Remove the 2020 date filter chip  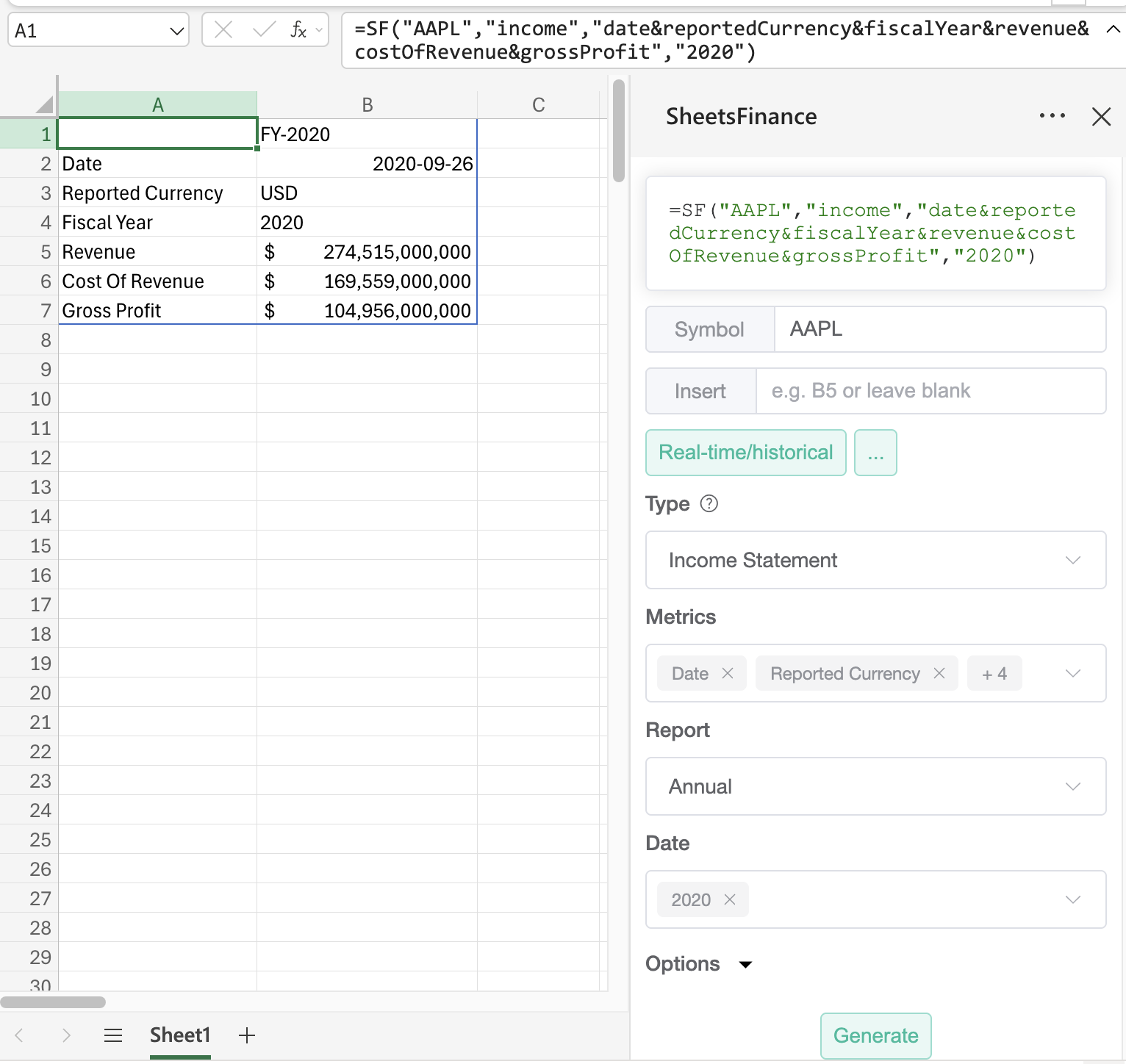(x=730, y=899)
